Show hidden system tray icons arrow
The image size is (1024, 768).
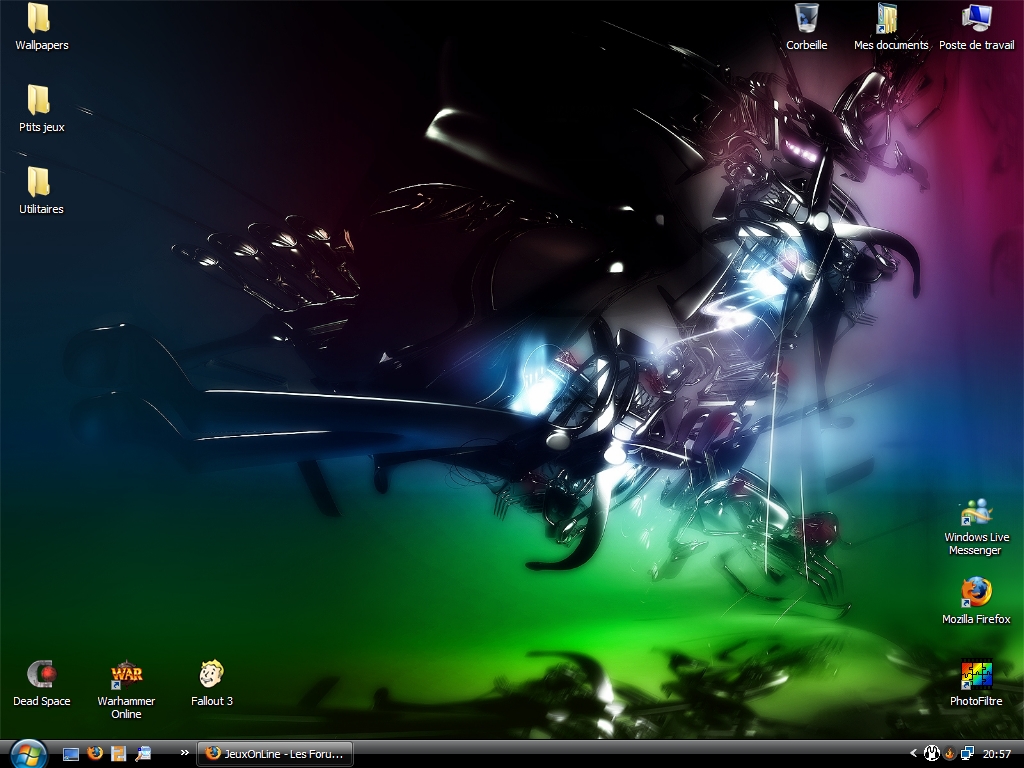(913, 754)
